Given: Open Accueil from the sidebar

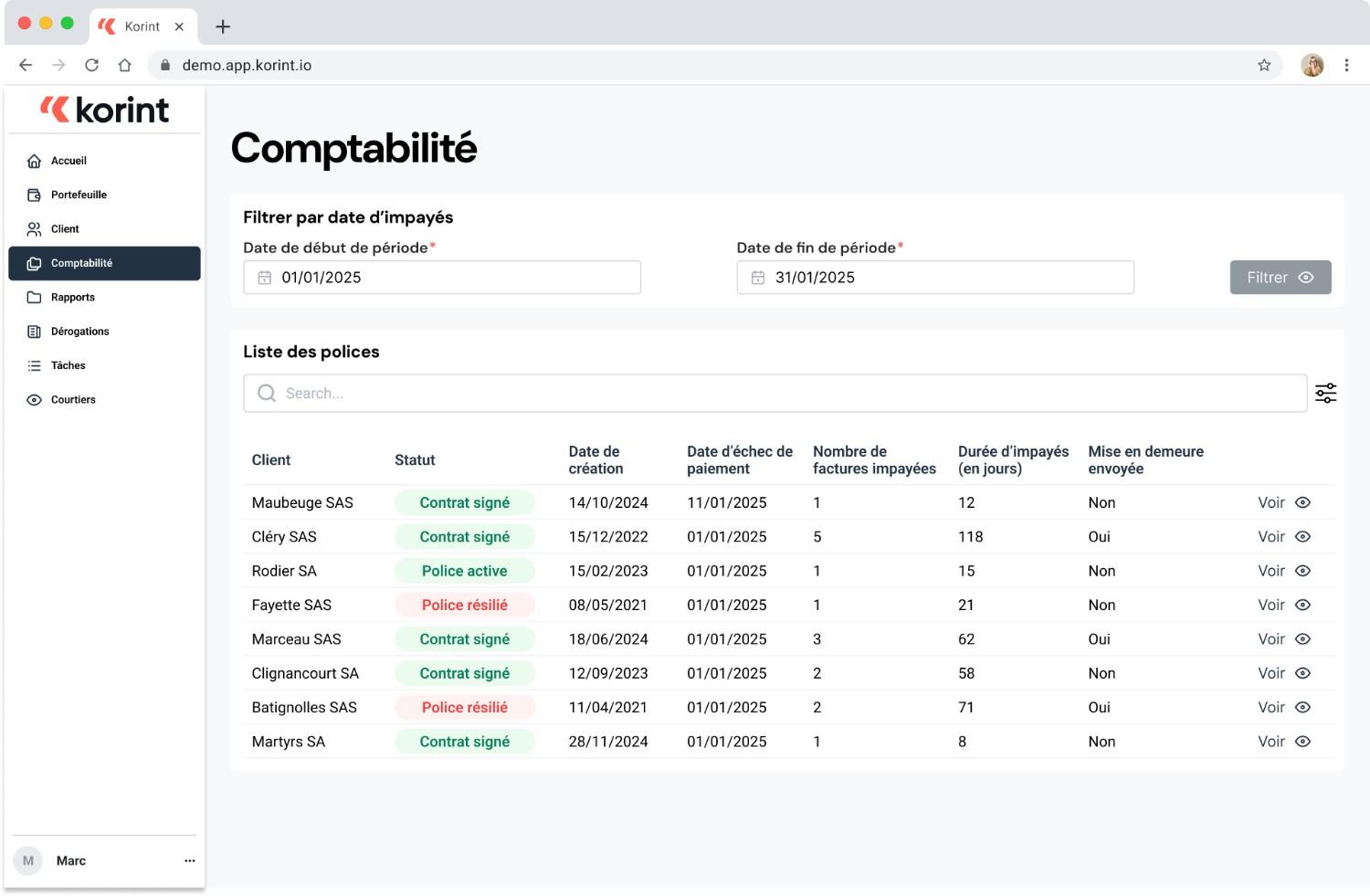Looking at the screenshot, I should pos(104,161).
